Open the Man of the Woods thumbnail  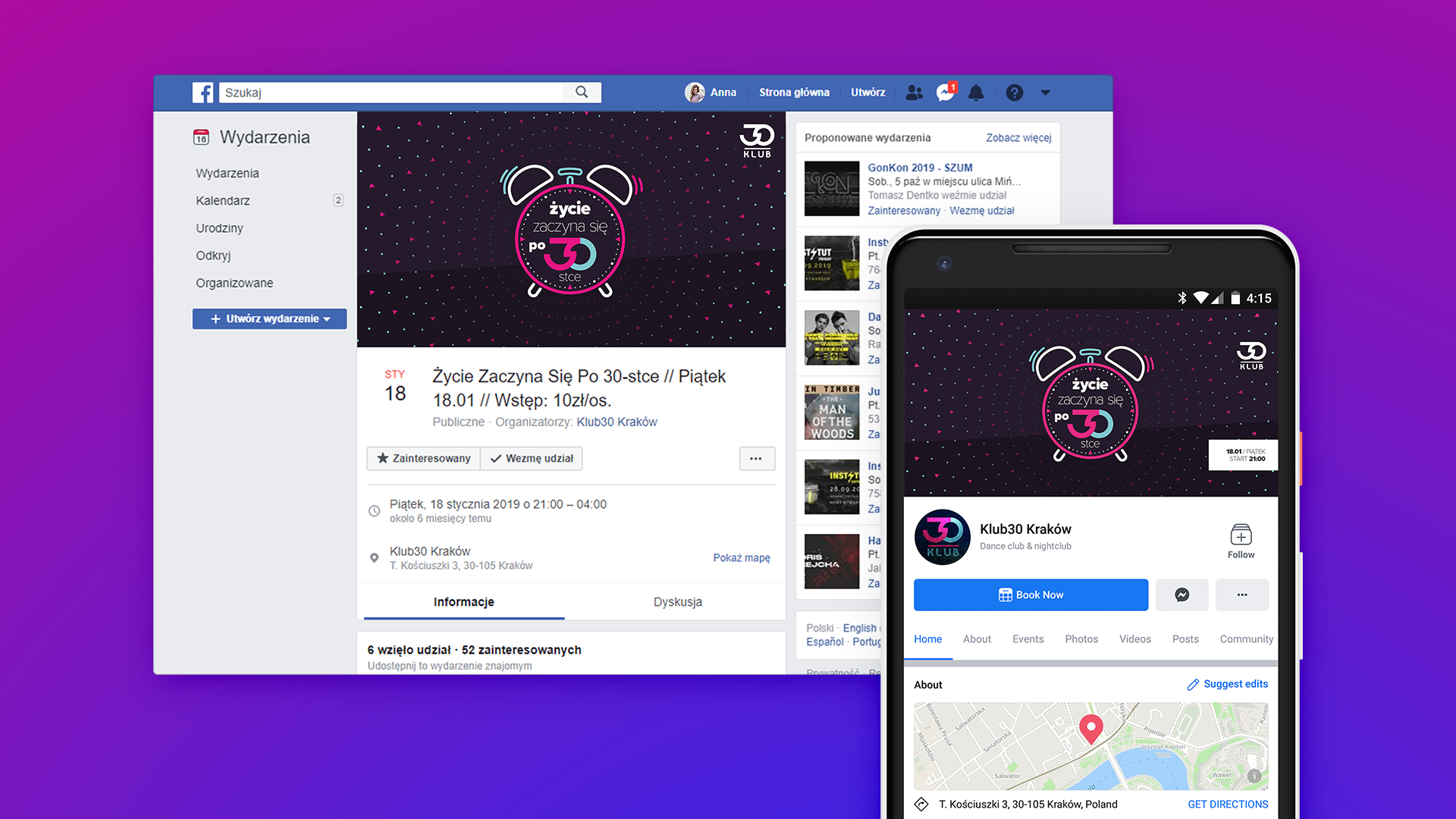point(832,413)
